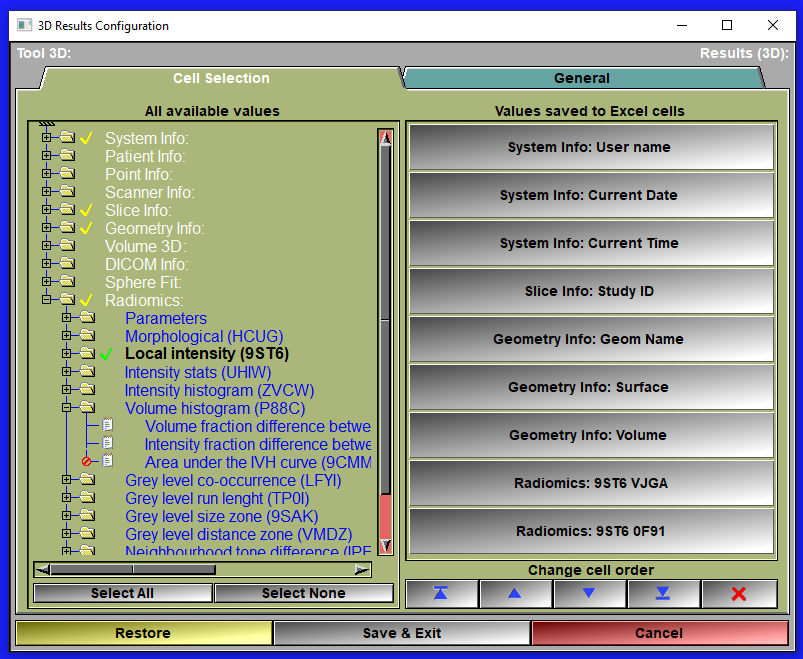The image size is (803, 659).
Task: Click the Slice Info folder icon
Action: [67, 209]
